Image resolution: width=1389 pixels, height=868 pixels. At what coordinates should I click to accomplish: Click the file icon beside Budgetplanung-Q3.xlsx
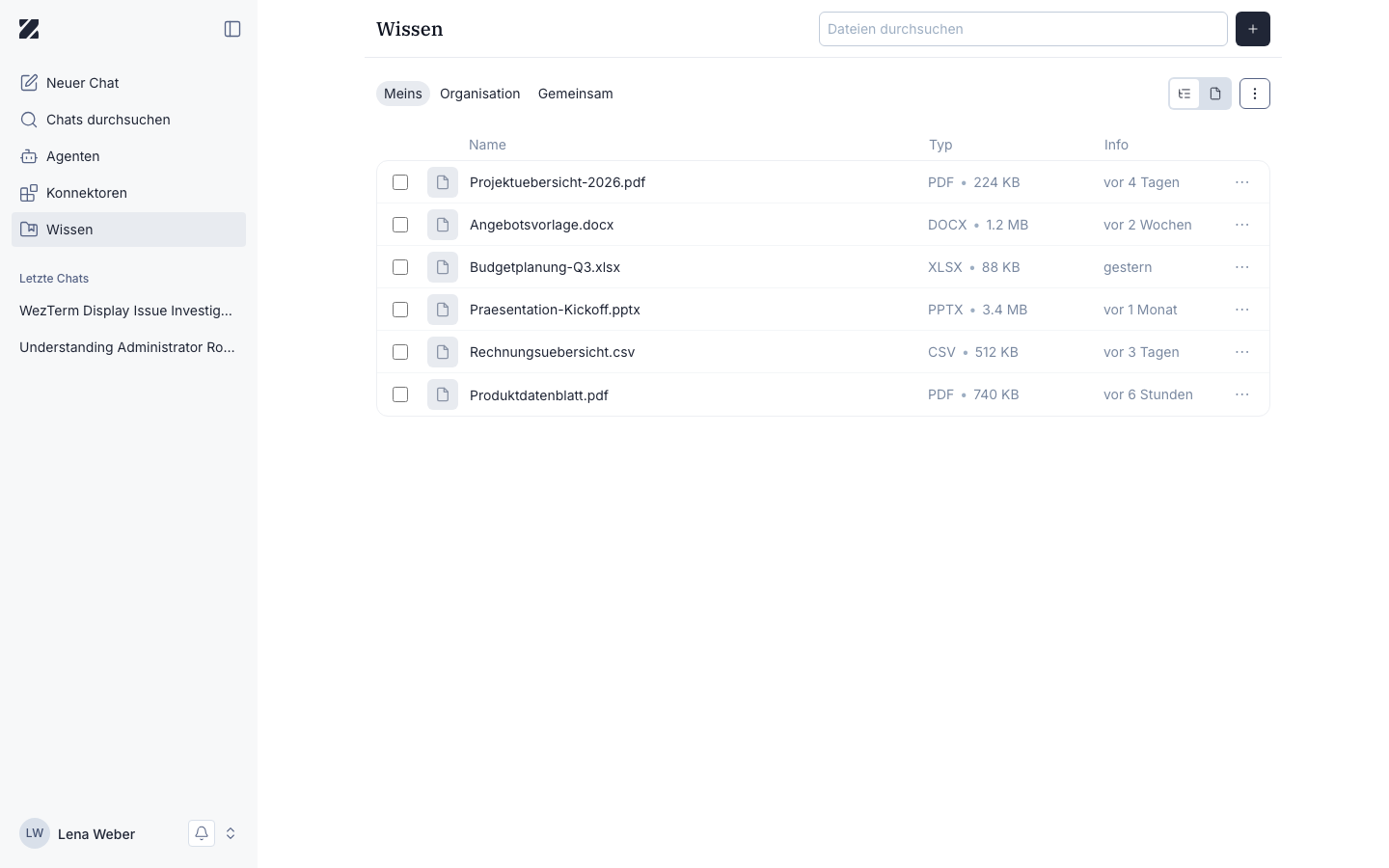point(443,267)
